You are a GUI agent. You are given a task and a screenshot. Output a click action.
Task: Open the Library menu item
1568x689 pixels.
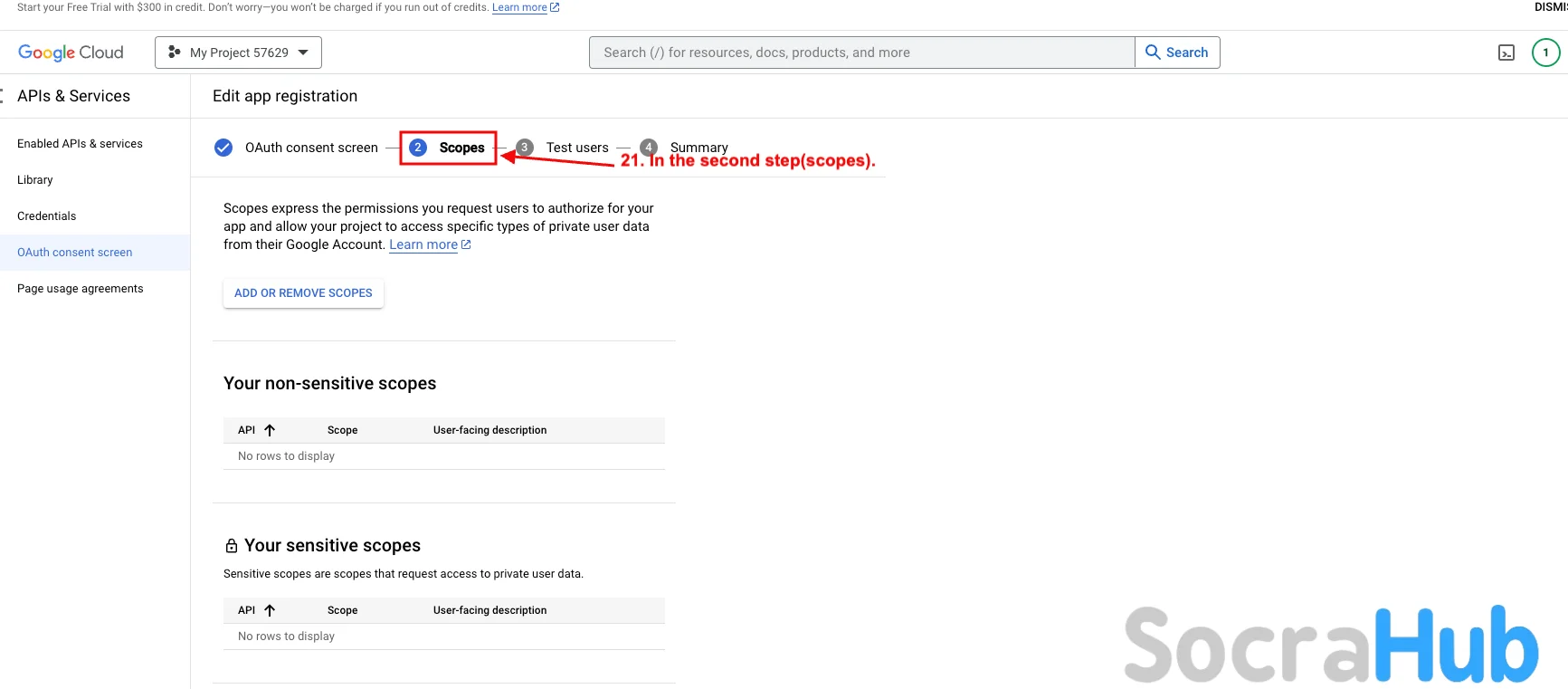click(35, 180)
